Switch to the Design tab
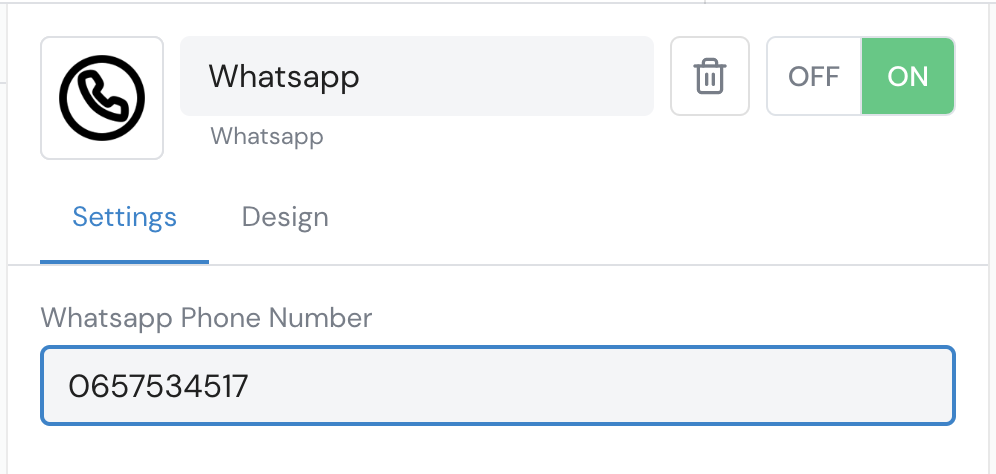Image resolution: width=996 pixels, height=474 pixels. pyautogui.click(x=285, y=217)
